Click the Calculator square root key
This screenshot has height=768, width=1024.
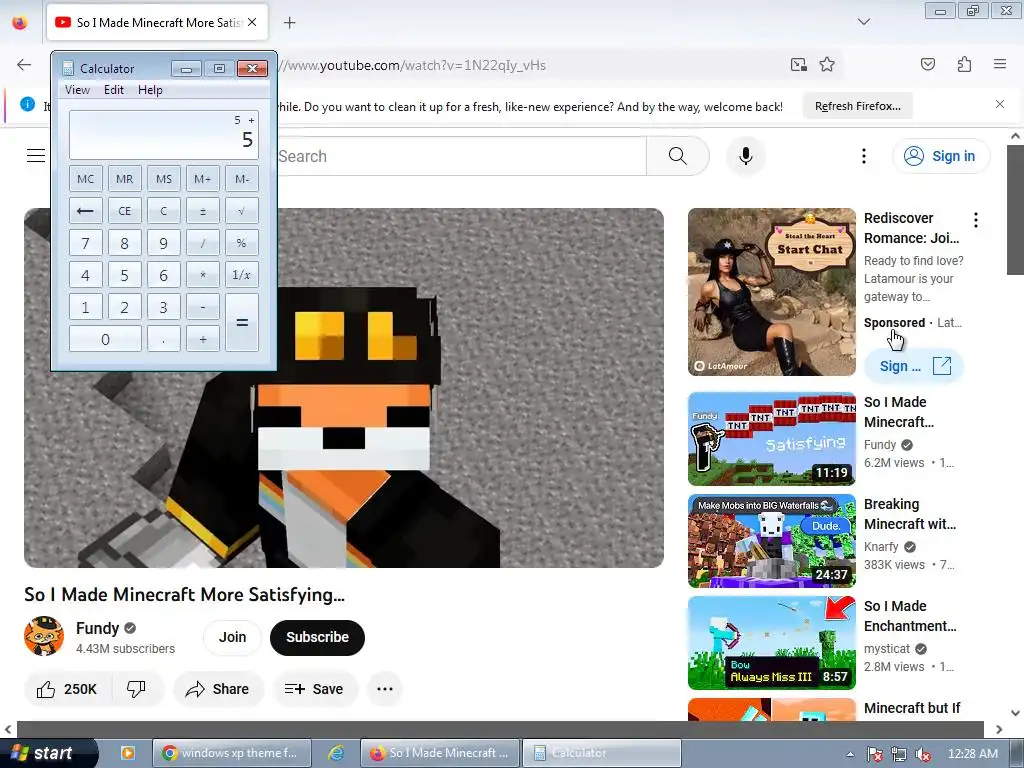pos(242,211)
